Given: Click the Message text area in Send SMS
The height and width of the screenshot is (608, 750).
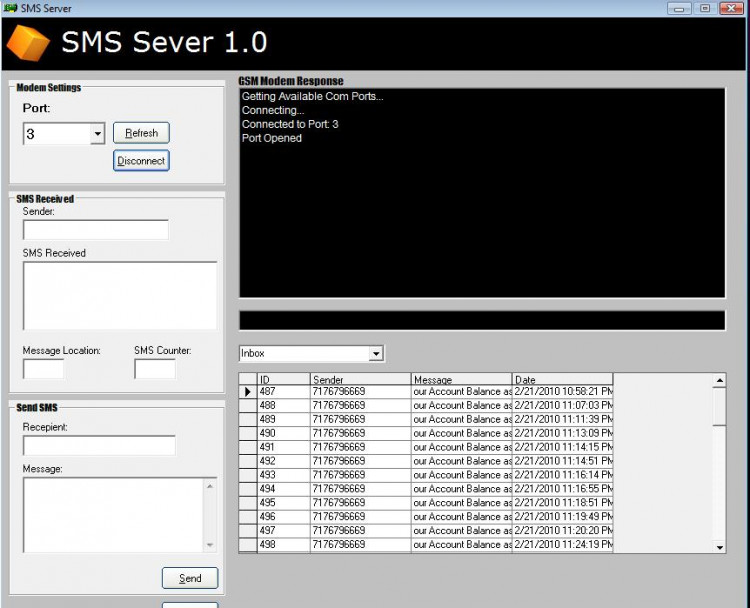Looking at the screenshot, I should coord(112,514).
